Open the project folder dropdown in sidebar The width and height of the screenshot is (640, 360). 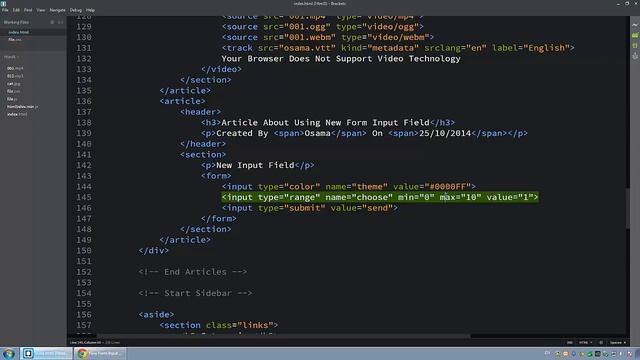pos(11,57)
